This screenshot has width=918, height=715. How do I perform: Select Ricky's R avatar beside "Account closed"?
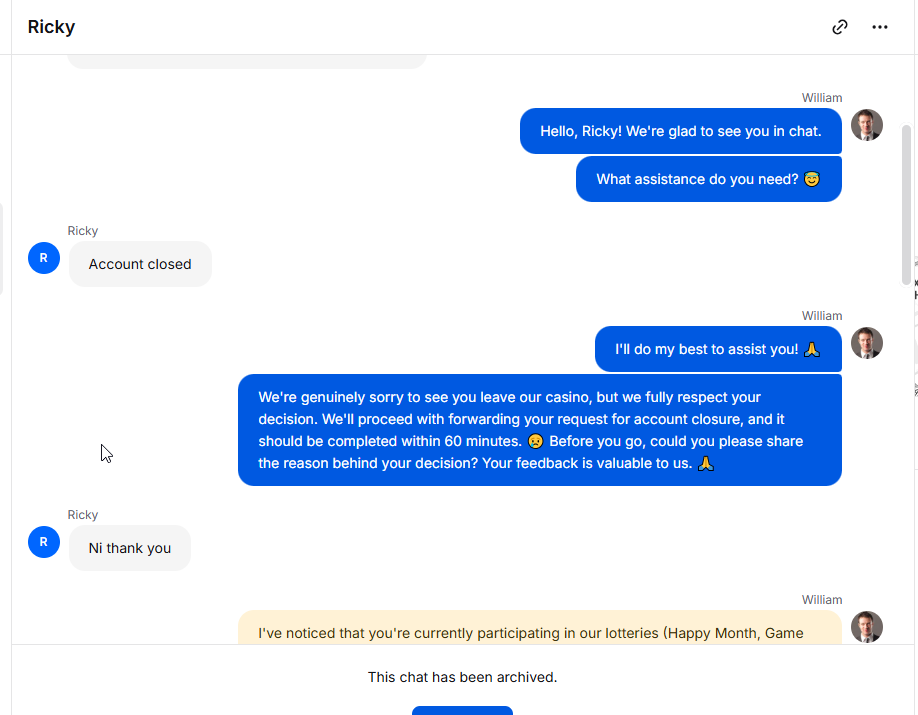coord(44,258)
